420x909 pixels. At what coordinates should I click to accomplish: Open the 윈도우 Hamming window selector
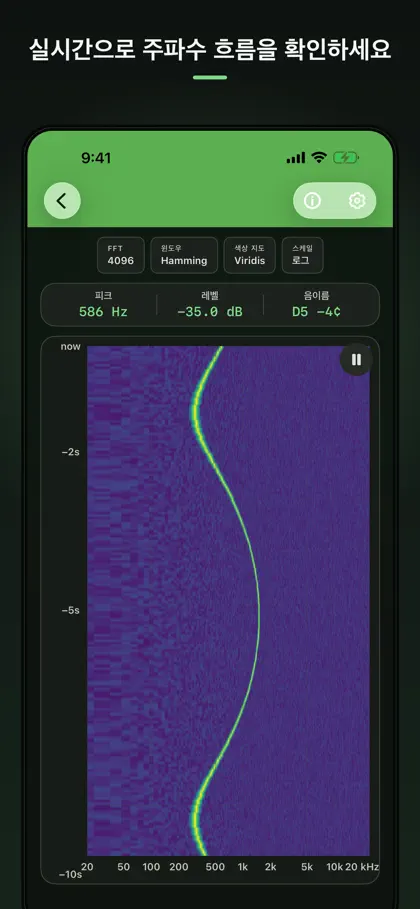coord(184,255)
